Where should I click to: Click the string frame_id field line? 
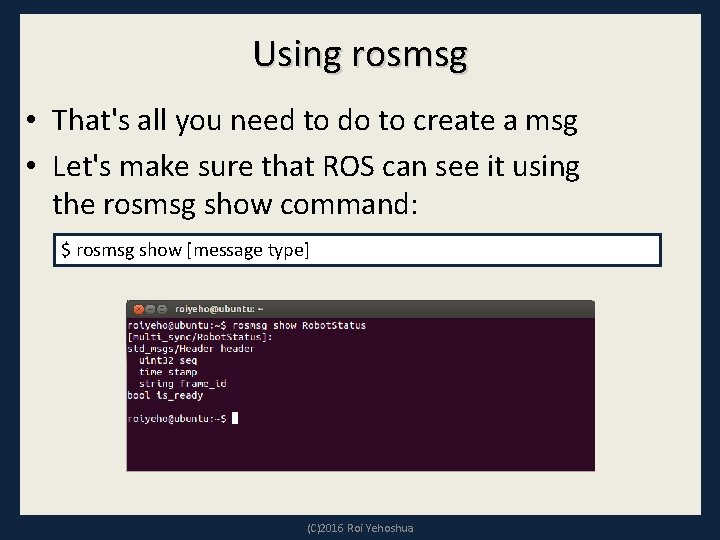(183, 383)
